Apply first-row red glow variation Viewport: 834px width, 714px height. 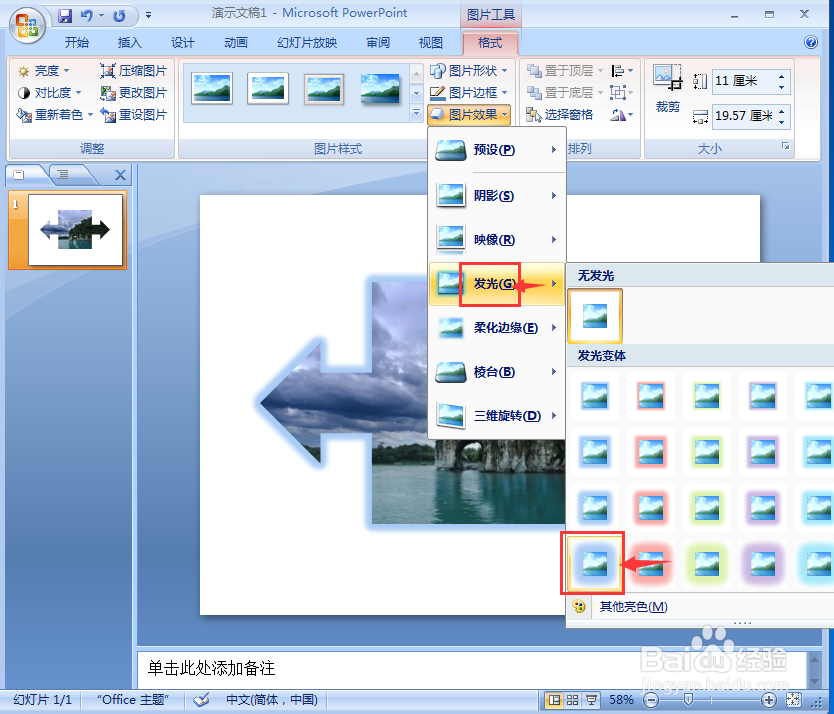tap(651, 396)
